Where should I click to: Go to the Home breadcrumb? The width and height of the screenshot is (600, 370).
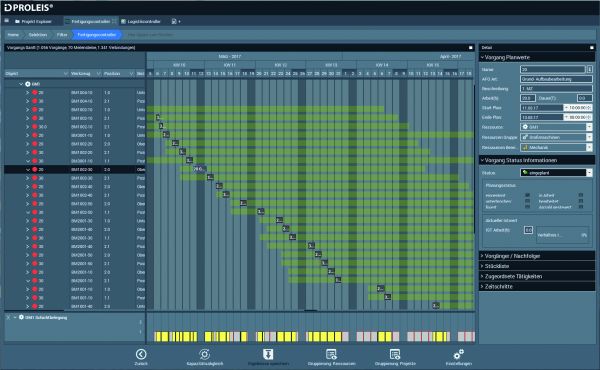coord(13,34)
